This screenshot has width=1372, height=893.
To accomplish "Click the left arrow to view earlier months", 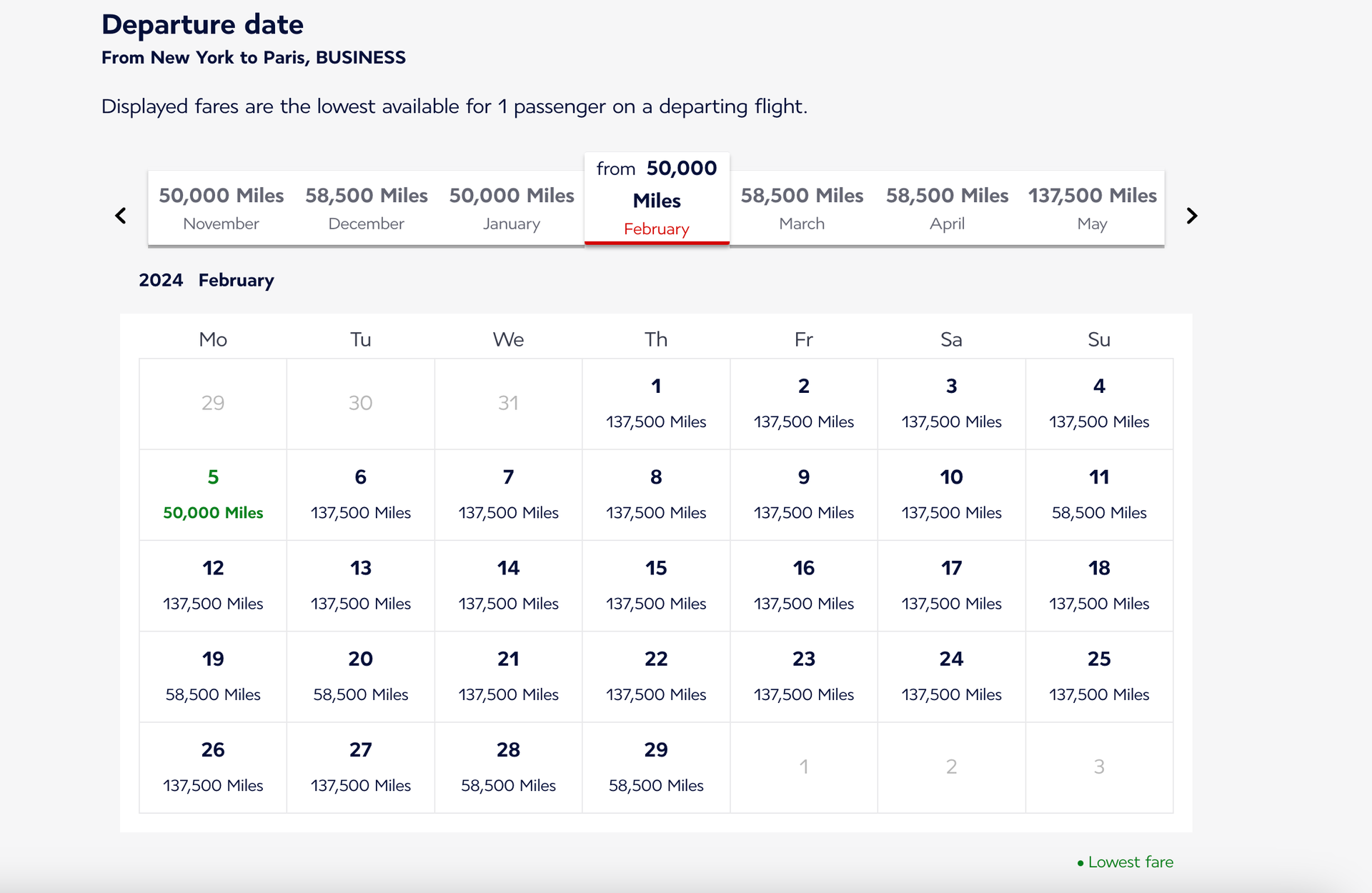I will click(120, 215).
